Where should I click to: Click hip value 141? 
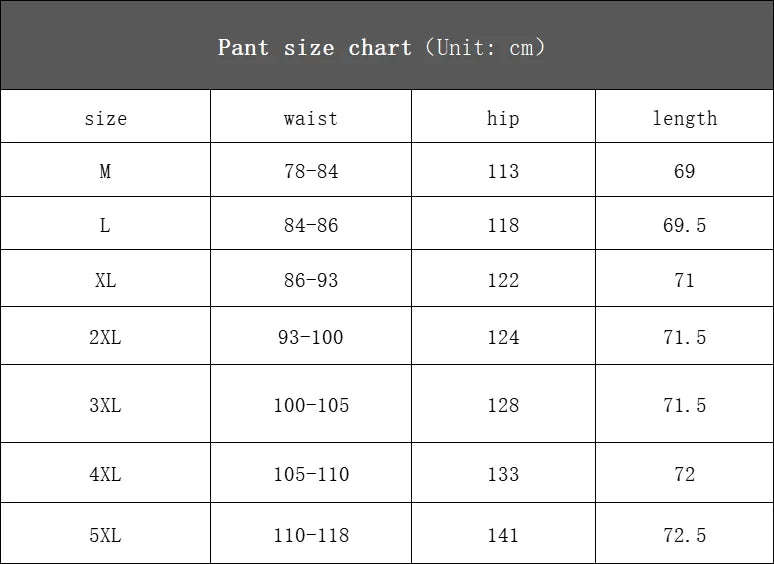click(x=503, y=535)
